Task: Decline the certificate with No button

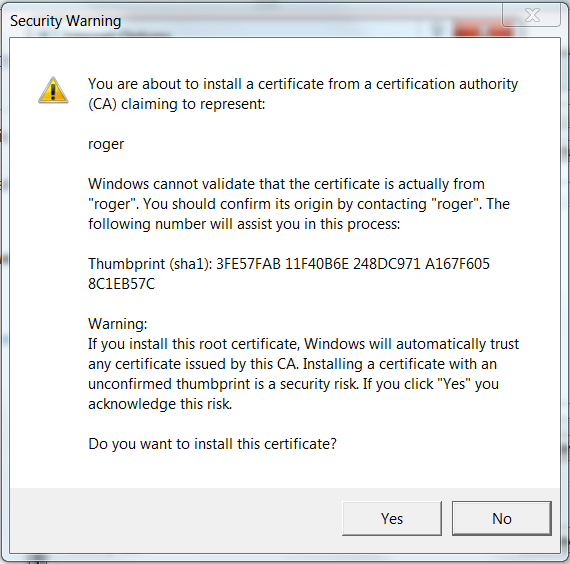Action: (x=502, y=519)
